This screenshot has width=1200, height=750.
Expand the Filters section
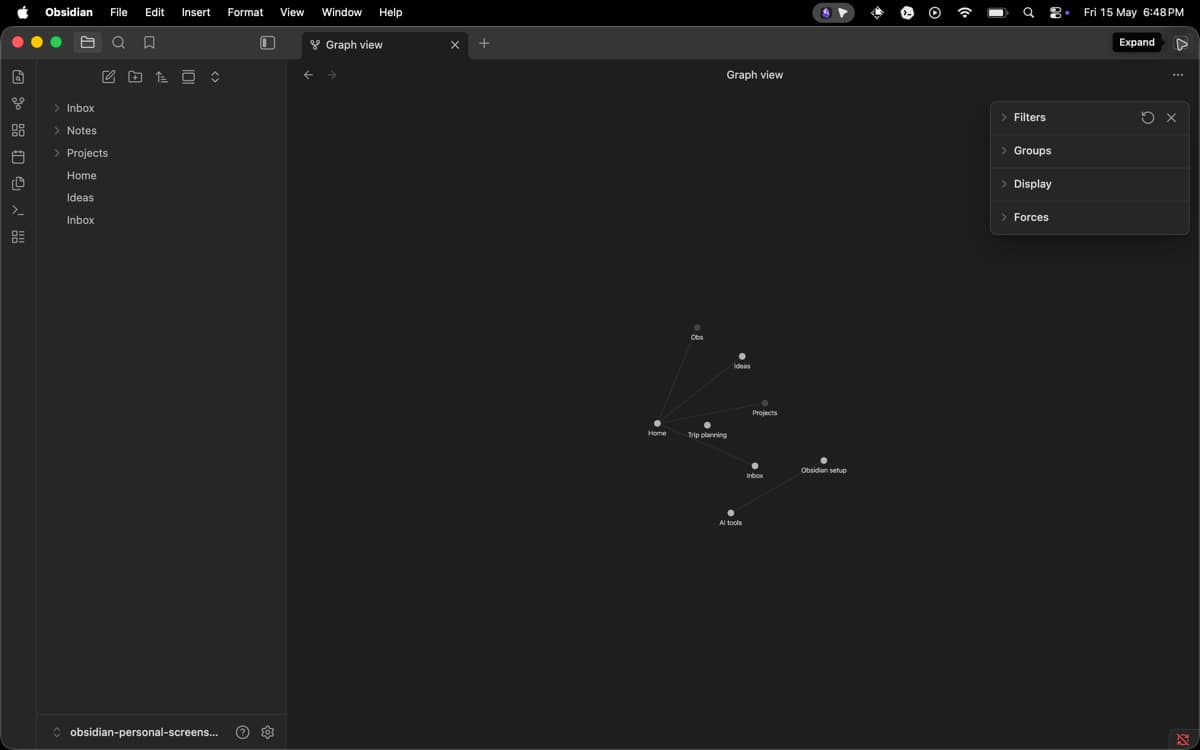(x=1030, y=117)
